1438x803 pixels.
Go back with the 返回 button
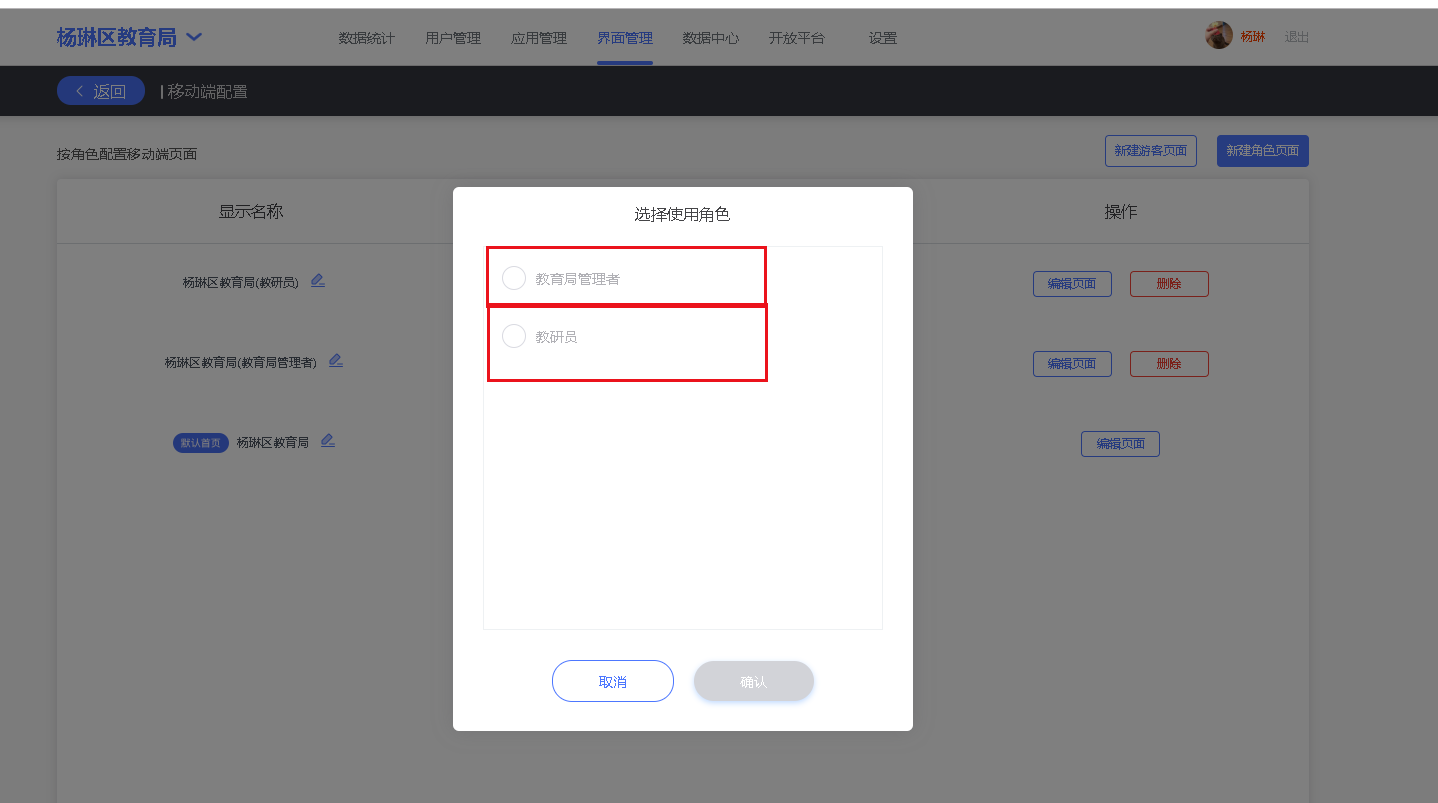(101, 91)
